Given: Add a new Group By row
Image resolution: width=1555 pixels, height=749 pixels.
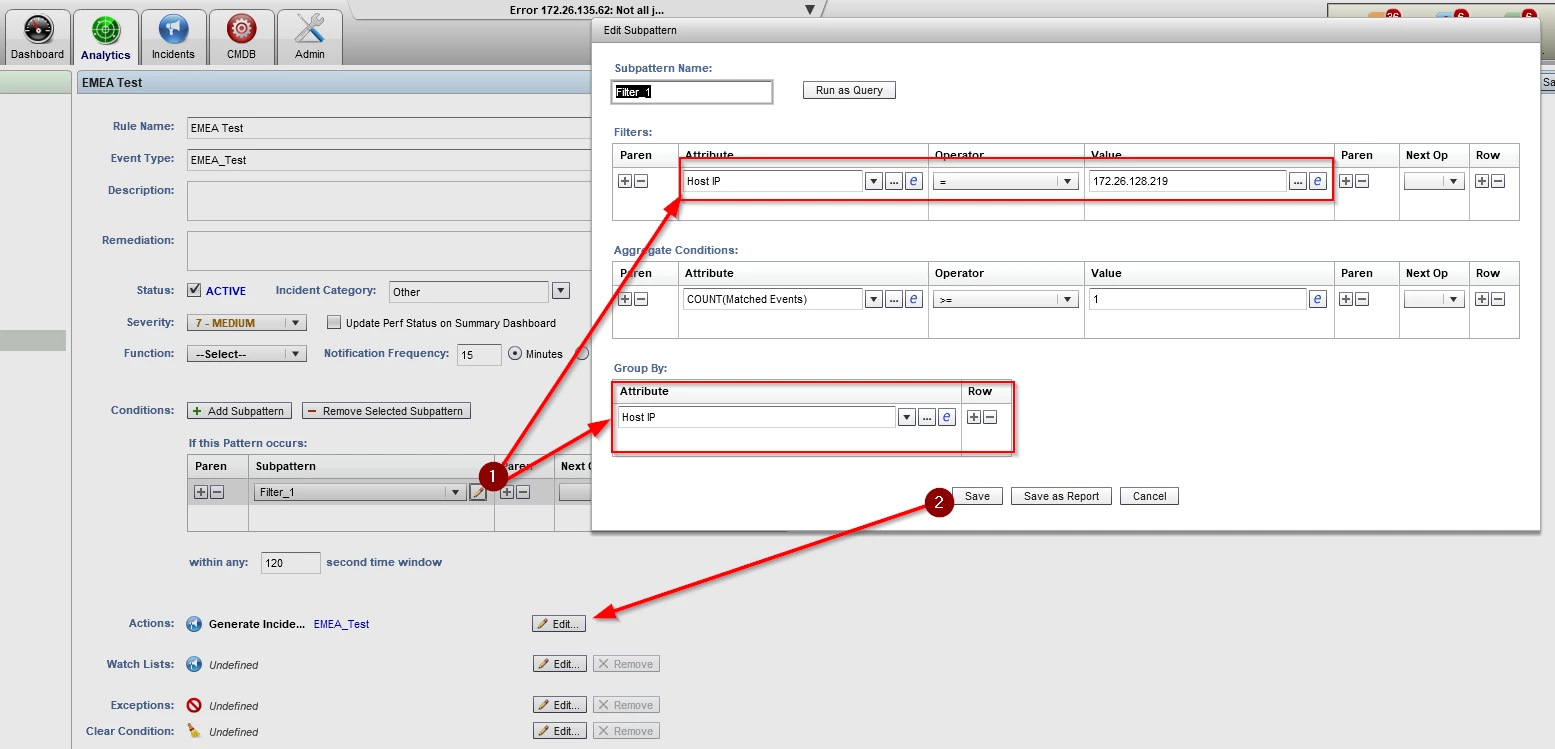Looking at the screenshot, I should [974, 417].
